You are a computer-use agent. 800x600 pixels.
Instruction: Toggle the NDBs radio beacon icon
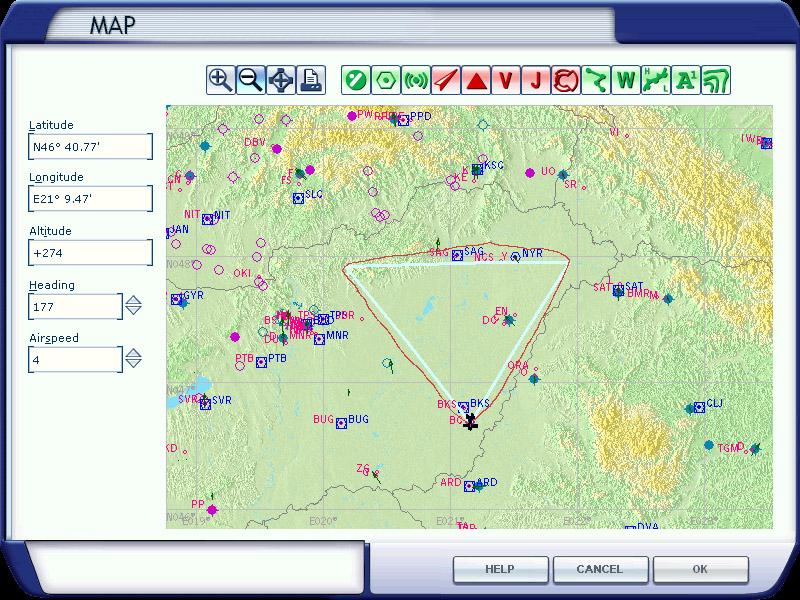pos(415,80)
